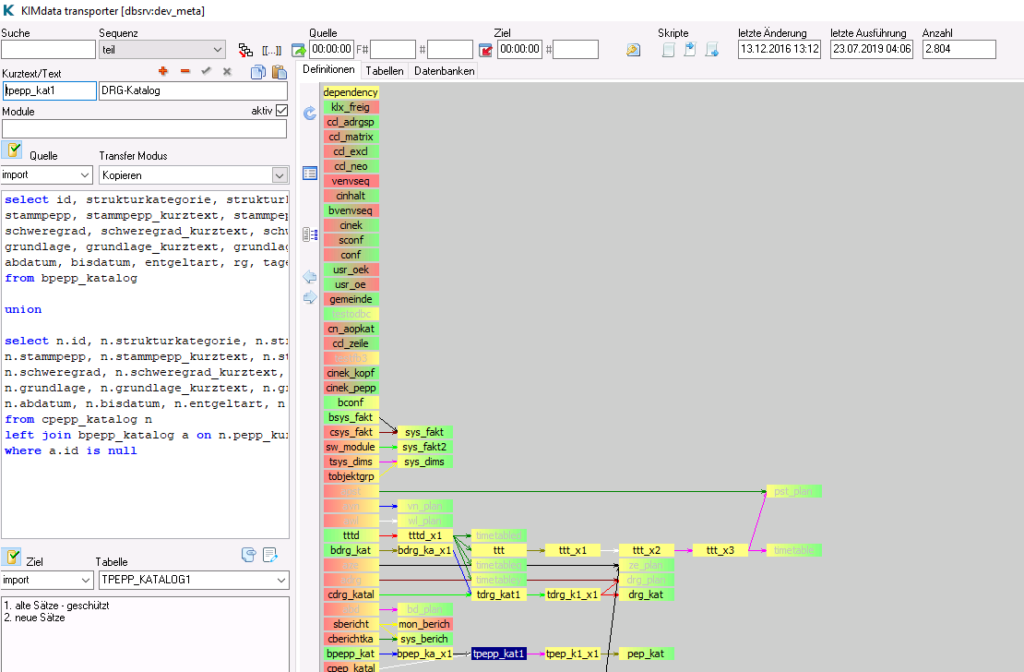The height and width of the screenshot is (672, 1024).
Task: Click the table list view icon
Action: click(x=310, y=173)
